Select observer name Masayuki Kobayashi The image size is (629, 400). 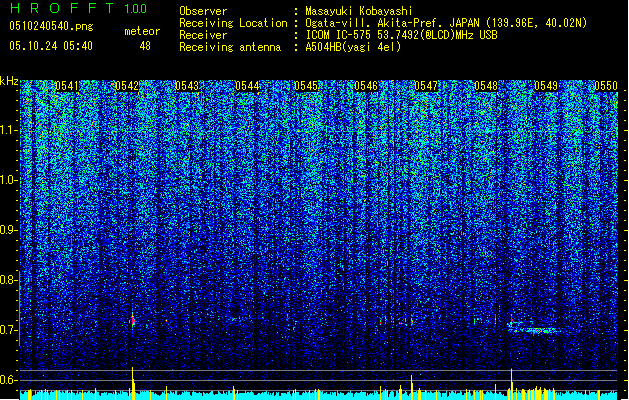coord(359,11)
